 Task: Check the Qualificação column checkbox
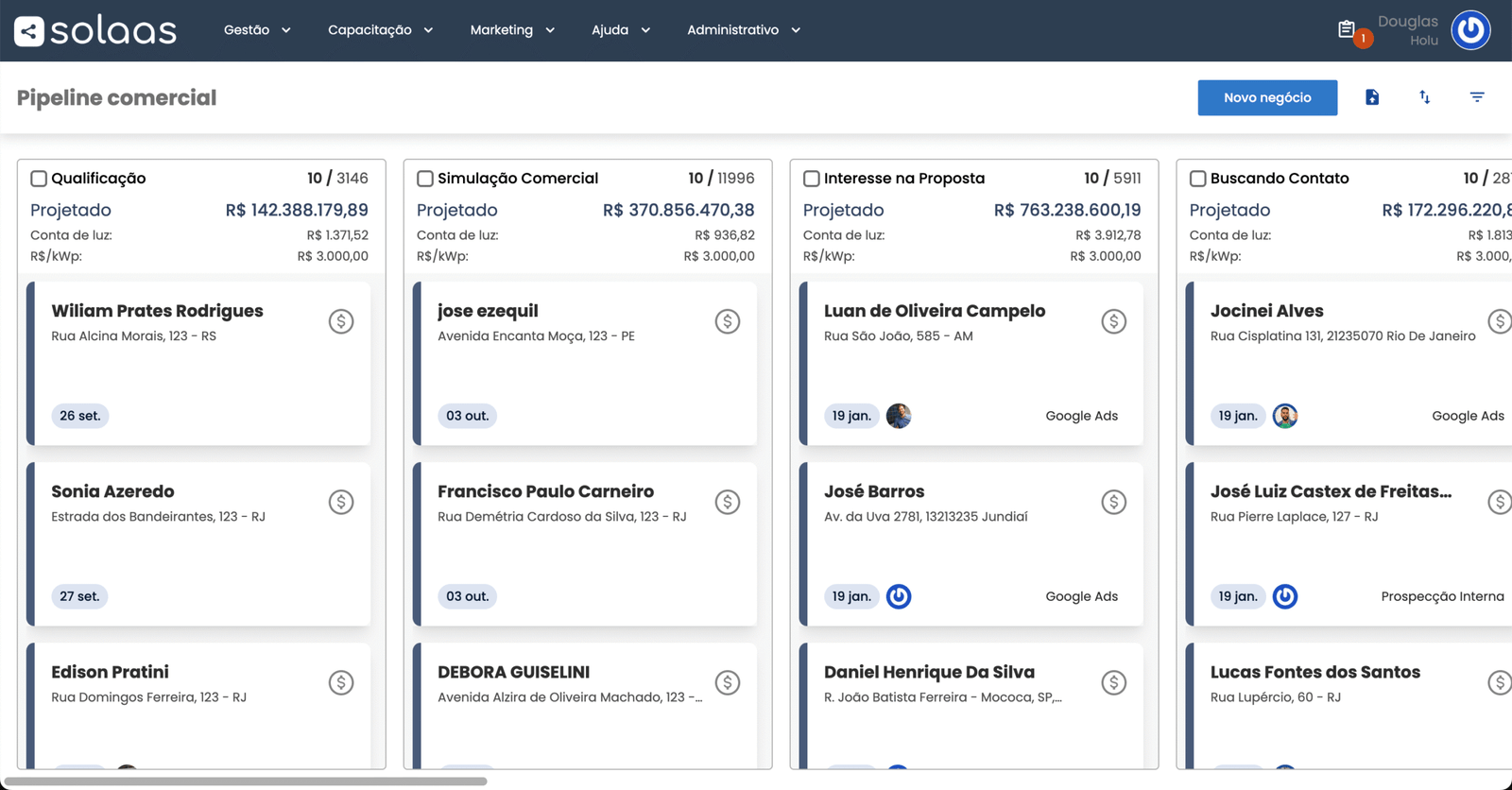tap(39, 179)
